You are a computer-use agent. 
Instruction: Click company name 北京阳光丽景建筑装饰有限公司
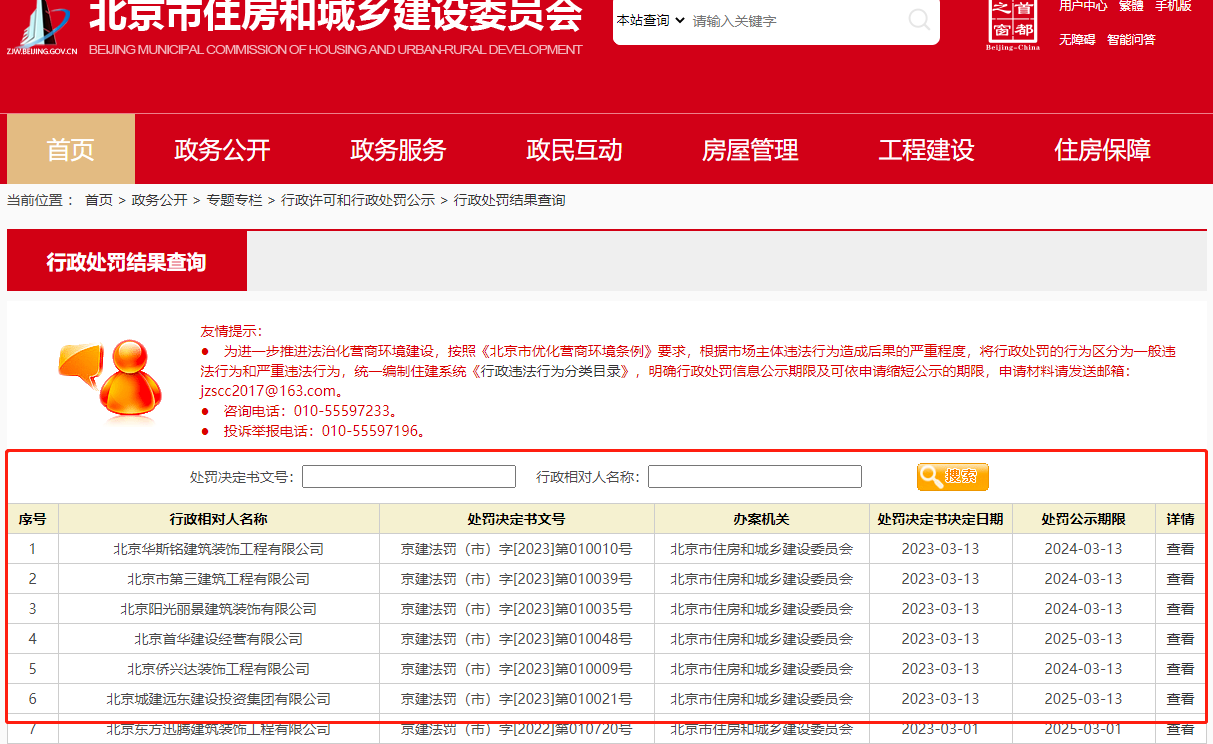(219, 609)
